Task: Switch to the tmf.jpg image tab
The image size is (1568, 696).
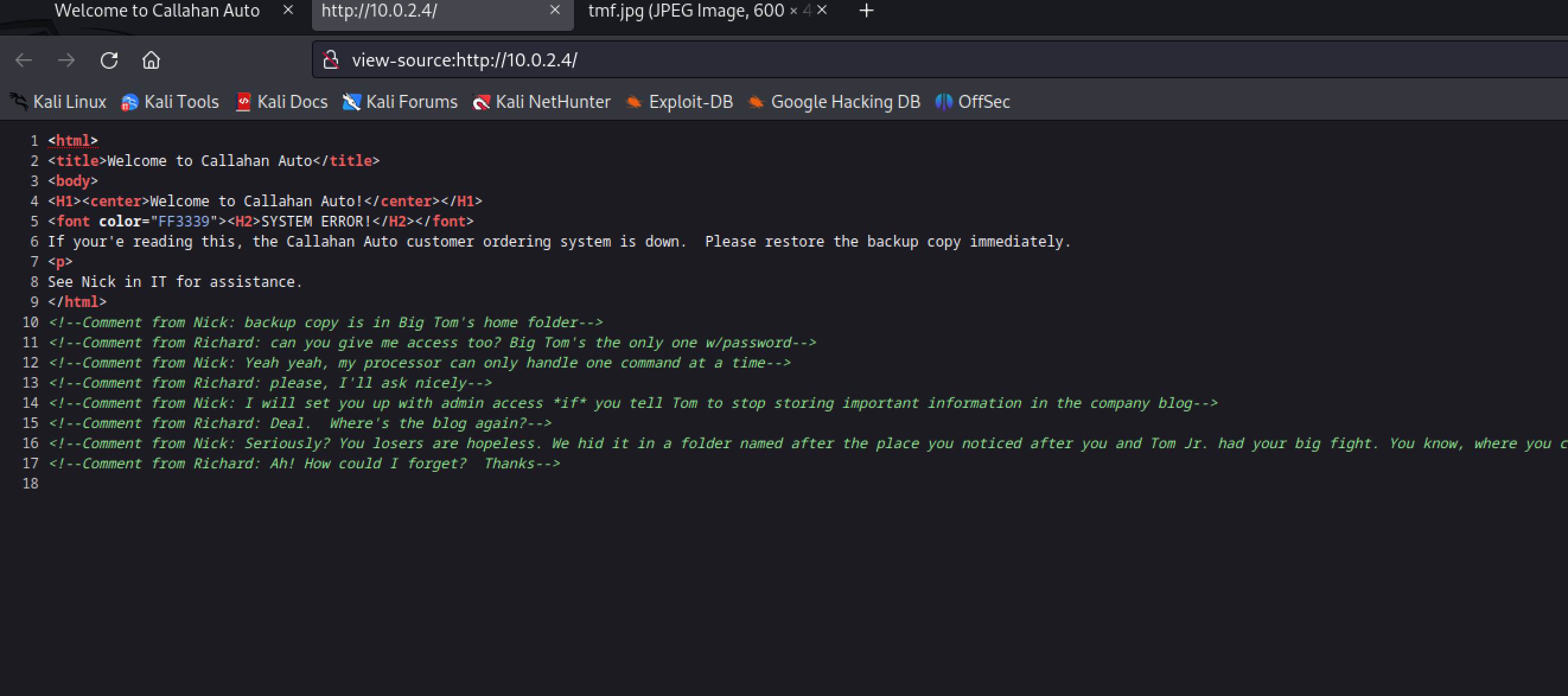Action: click(694, 10)
